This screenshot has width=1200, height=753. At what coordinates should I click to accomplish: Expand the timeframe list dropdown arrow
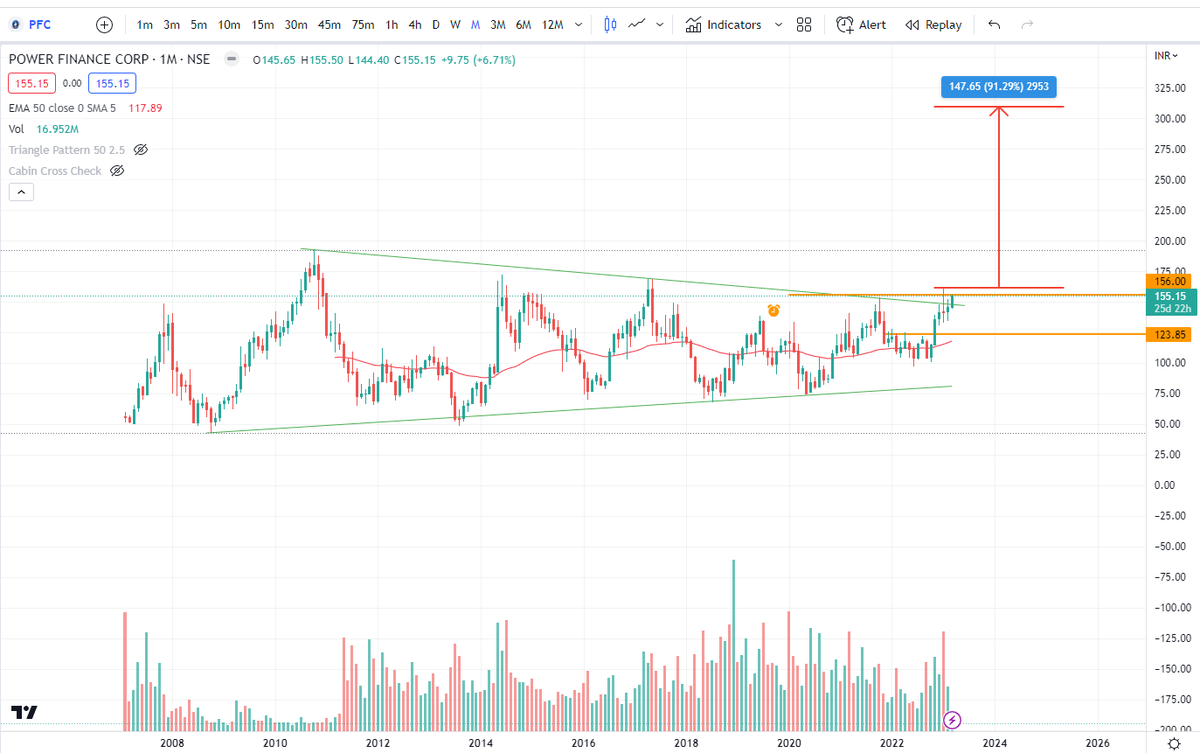click(580, 24)
